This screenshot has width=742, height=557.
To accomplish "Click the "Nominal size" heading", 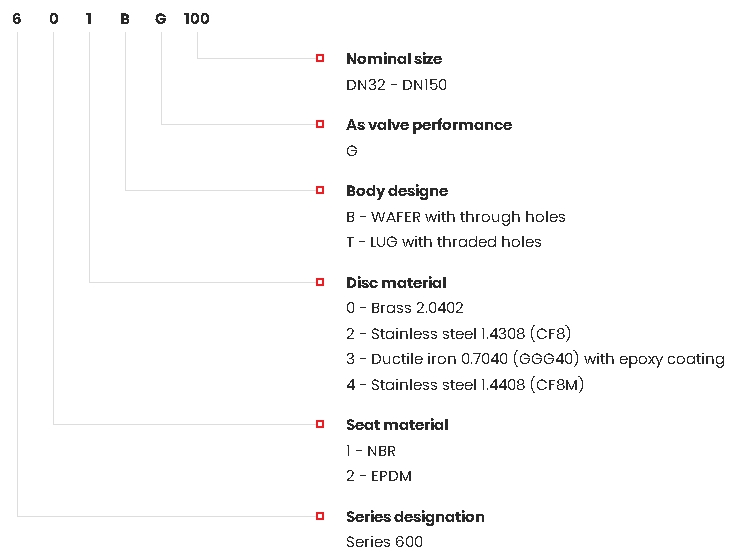I will point(394,59).
